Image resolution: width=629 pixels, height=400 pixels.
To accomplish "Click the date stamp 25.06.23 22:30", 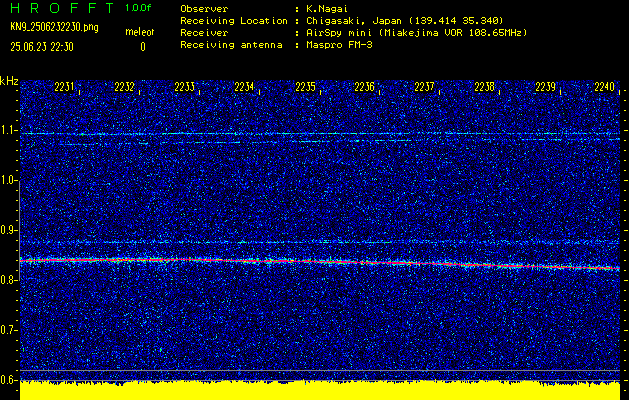I will click(x=42, y=47).
